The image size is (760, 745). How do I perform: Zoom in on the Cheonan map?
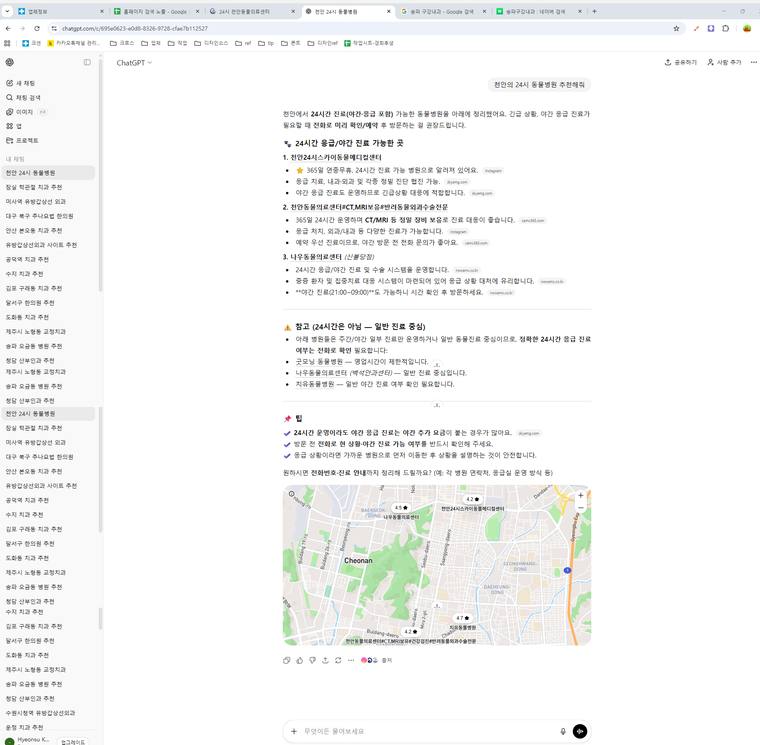point(580,495)
